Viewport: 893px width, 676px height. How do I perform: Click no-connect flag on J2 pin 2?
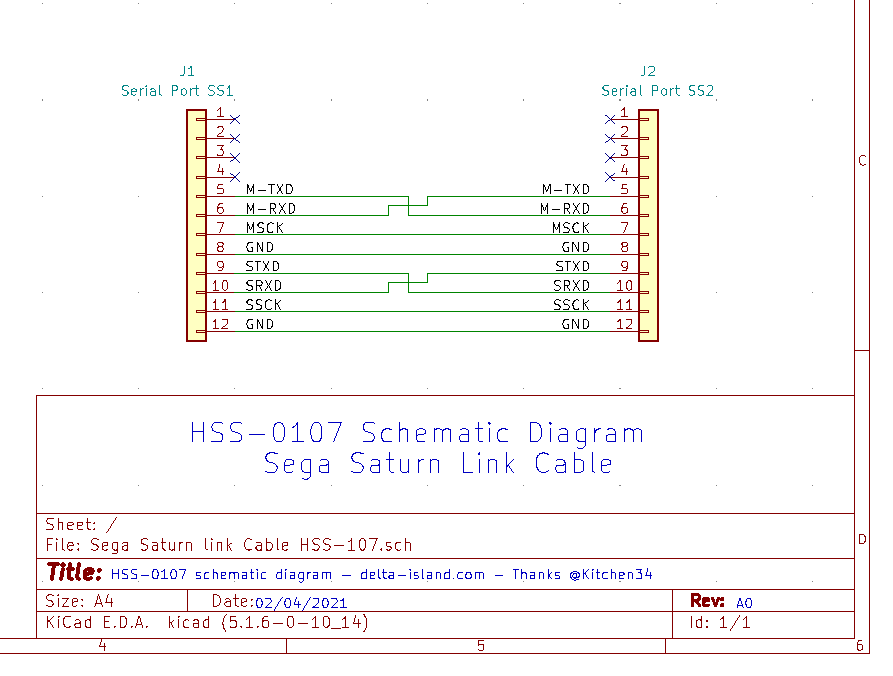tap(610, 138)
